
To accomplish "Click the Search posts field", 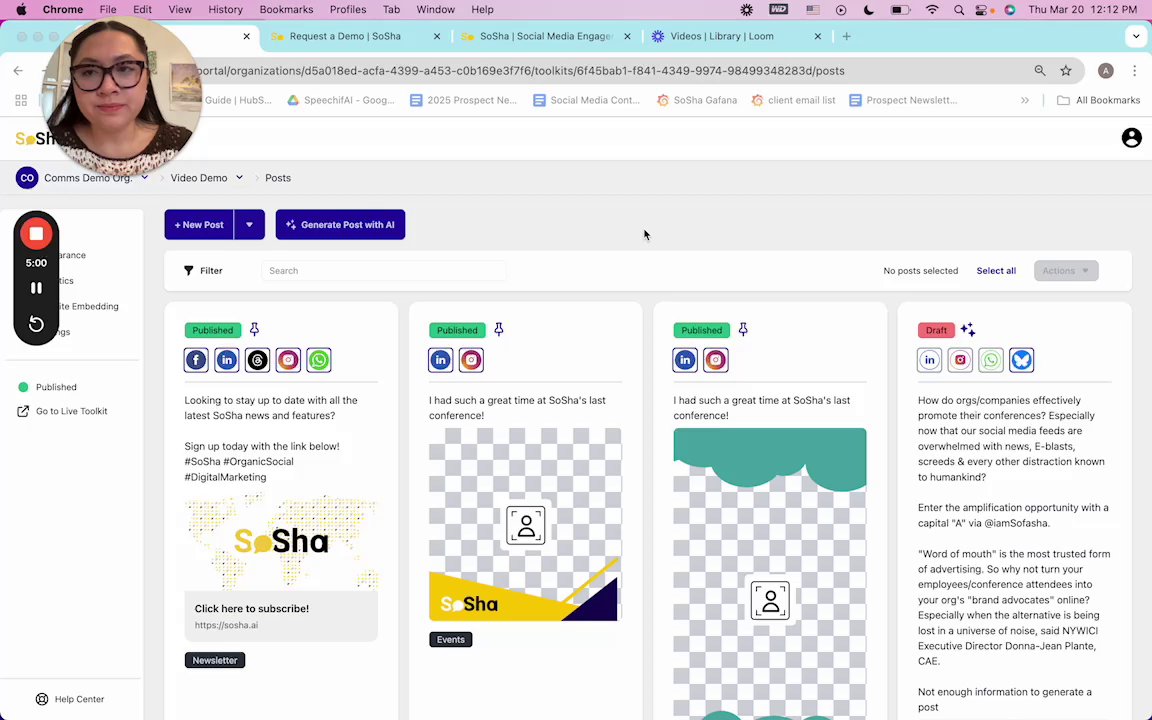I will pos(384,270).
